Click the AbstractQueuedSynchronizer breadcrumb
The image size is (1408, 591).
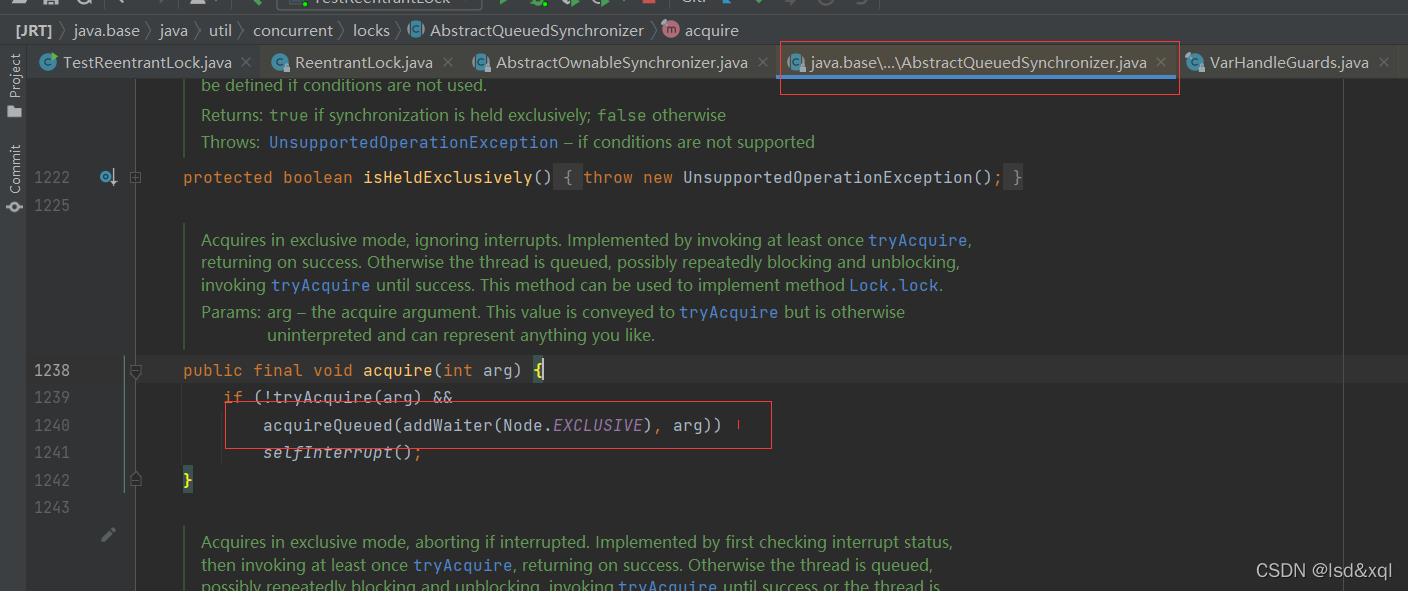pyautogui.click(x=537, y=30)
